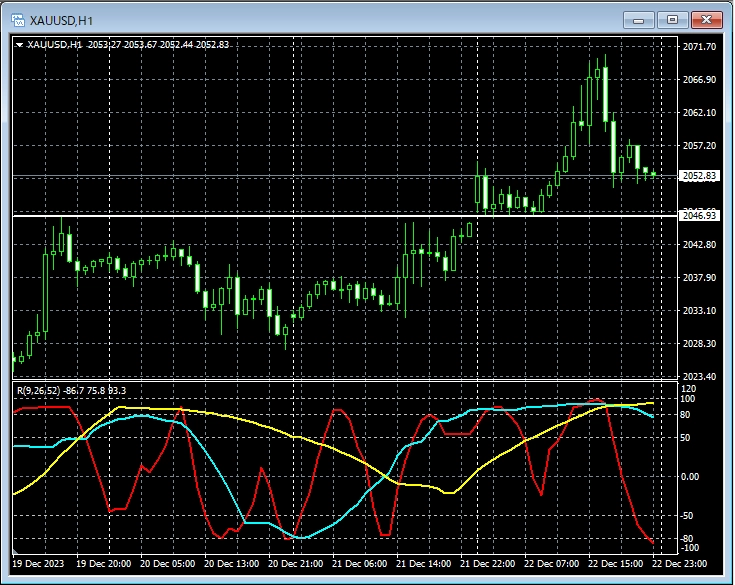The height and width of the screenshot is (585, 735).
Task: Click the chart window icon in title bar
Action: 17,19
